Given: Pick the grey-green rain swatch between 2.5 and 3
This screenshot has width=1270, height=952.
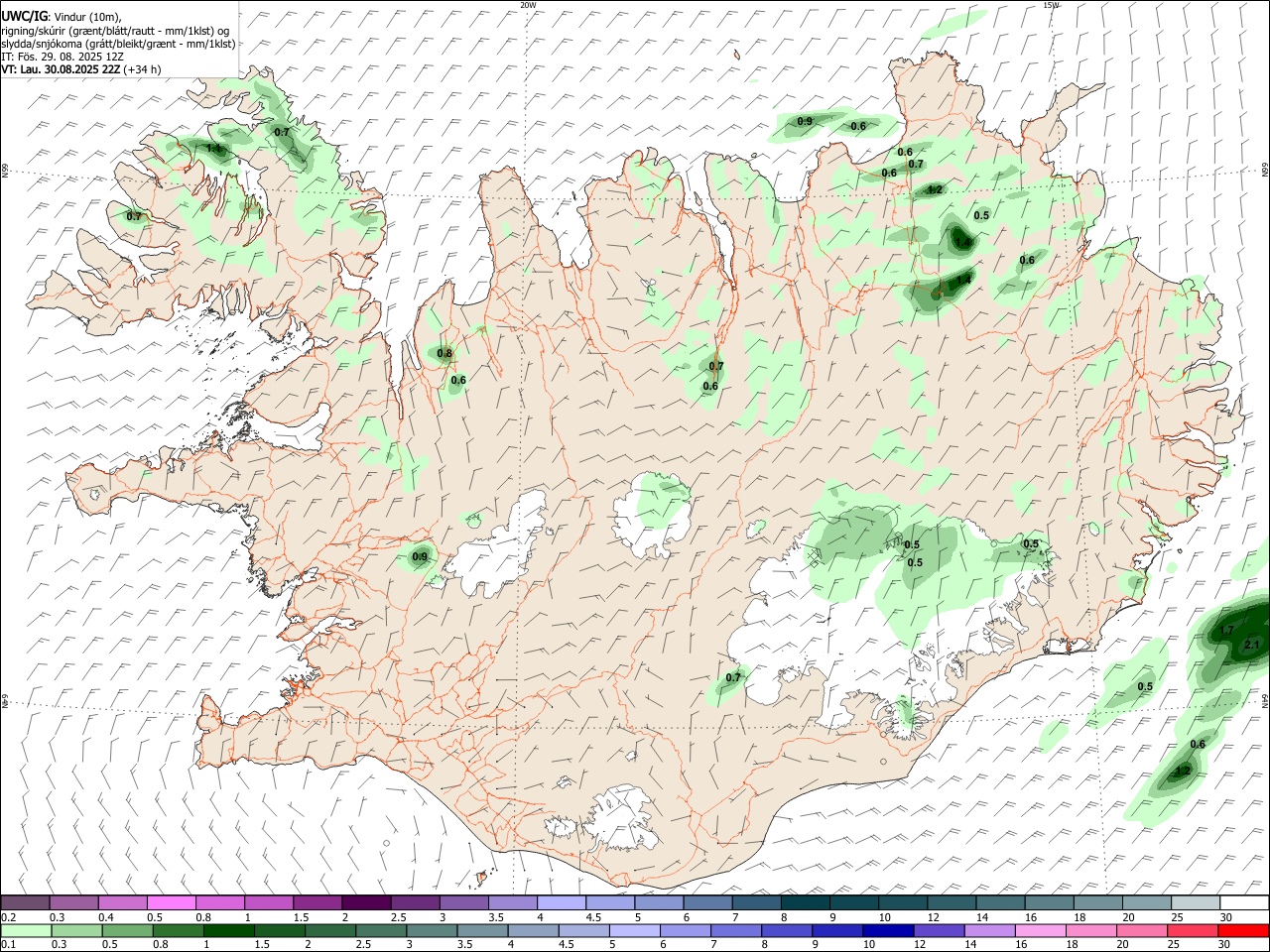Looking at the screenshot, I should pyautogui.click(x=382, y=931).
